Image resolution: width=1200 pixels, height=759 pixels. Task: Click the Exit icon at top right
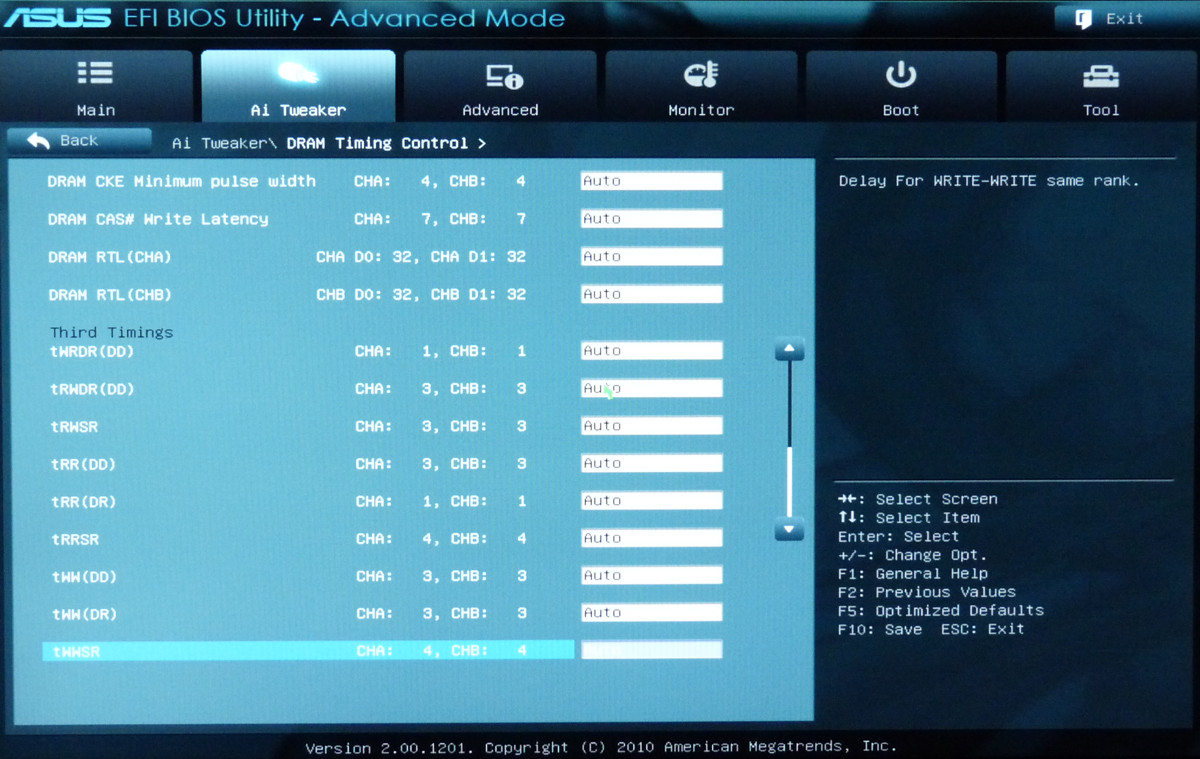tap(1083, 19)
